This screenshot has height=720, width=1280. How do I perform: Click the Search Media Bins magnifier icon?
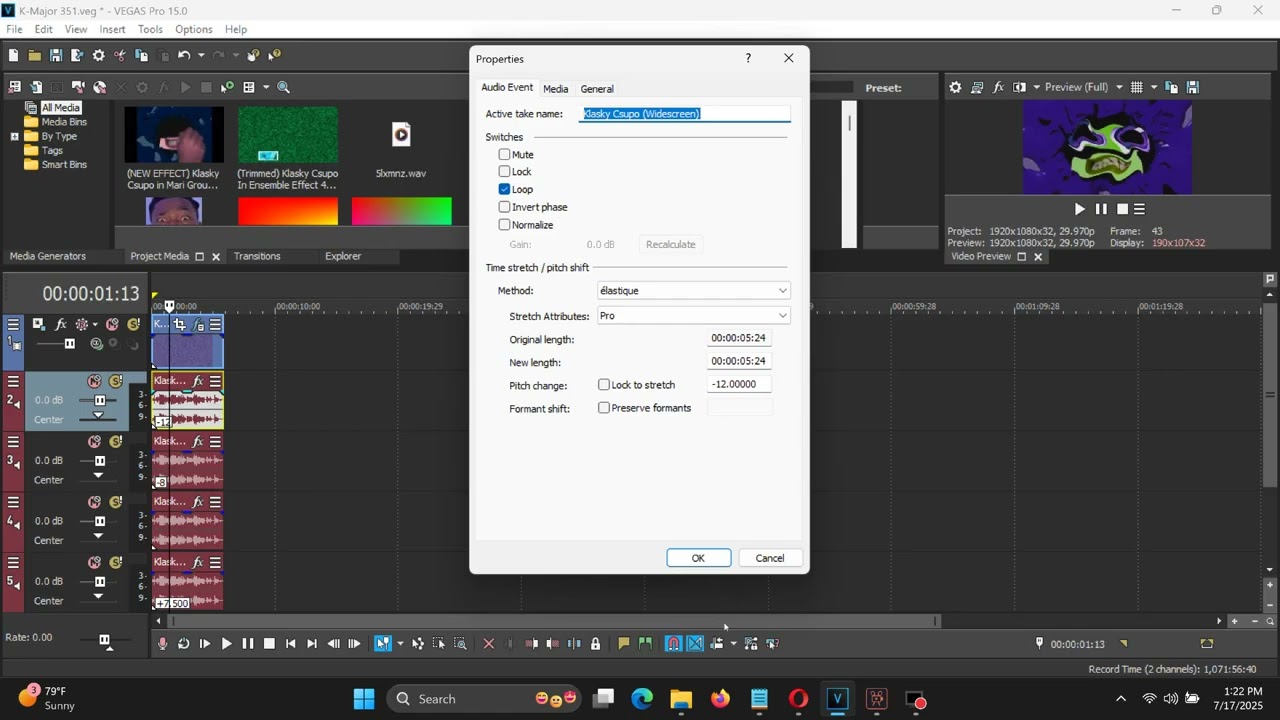pos(284,88)
